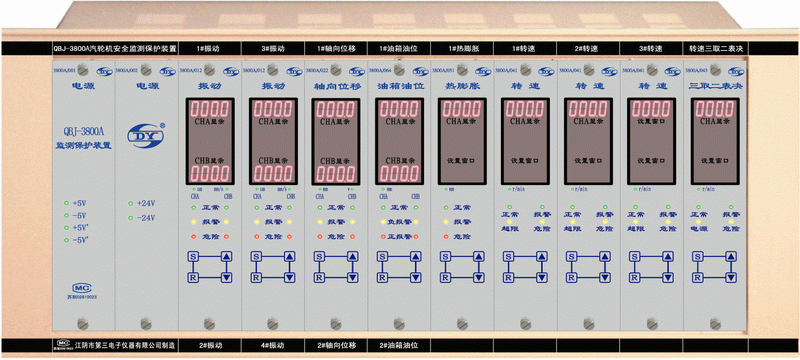Image resolution: width=800 pixels, height=360 pixels.
Task: Click the DY logo on second 电源 module
Action: point(146,136)
